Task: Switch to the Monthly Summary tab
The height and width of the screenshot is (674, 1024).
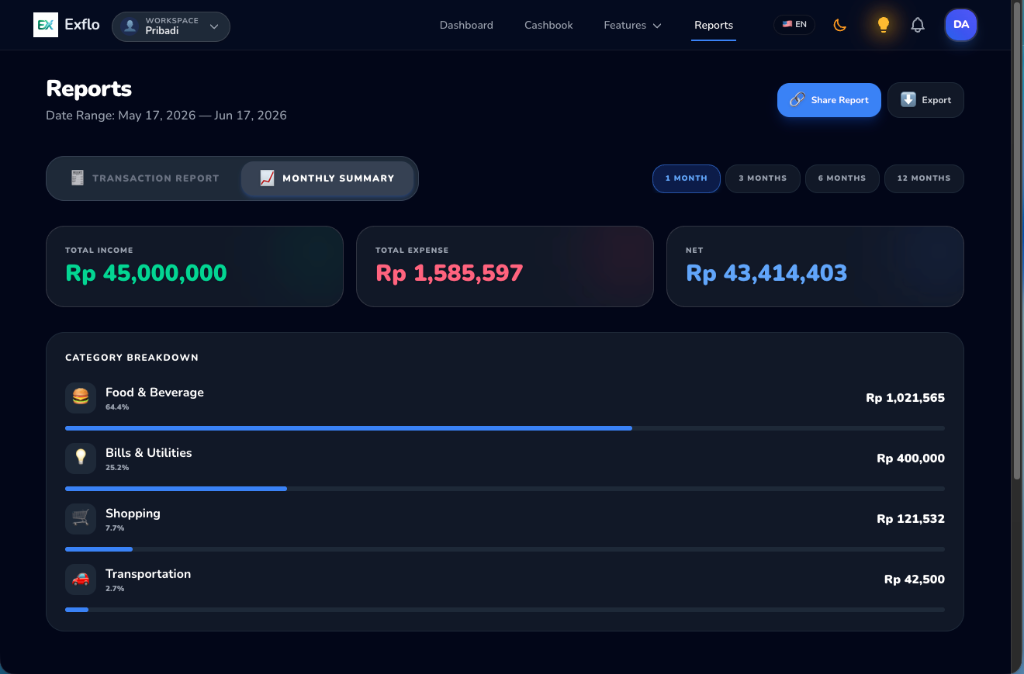Action: point(327,178)
